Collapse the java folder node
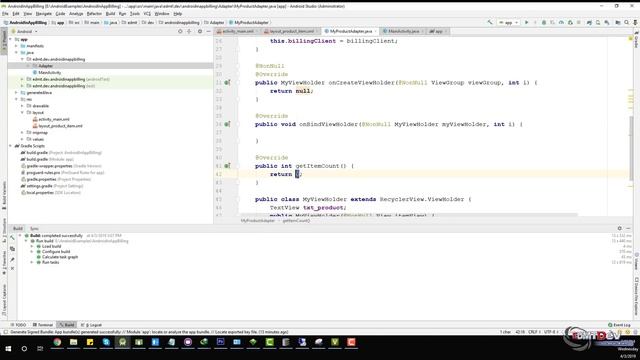640x360 pixels. [x=16, y=53]
